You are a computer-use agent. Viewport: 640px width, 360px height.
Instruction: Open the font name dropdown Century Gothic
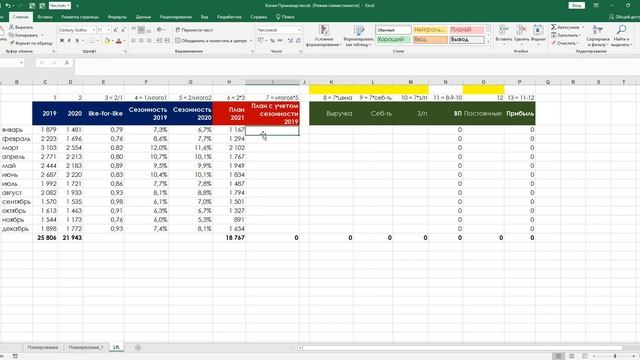click(x=93, y=30)
